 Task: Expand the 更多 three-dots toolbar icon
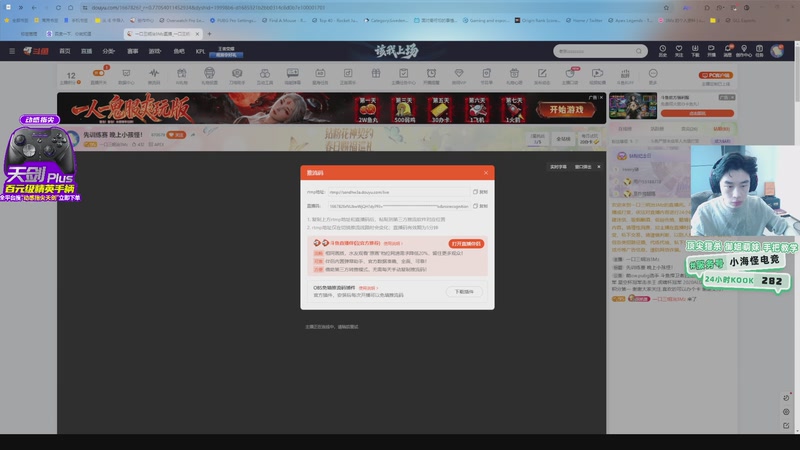pyautogui.click(x=653, y=75)
